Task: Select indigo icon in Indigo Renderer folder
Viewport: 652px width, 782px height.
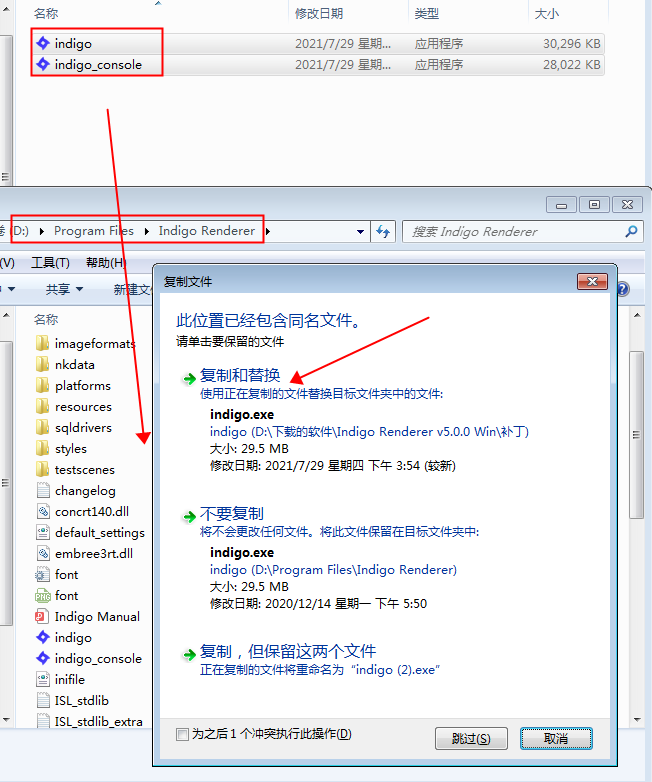Action: pyautogui.click(x=43, y=637)
